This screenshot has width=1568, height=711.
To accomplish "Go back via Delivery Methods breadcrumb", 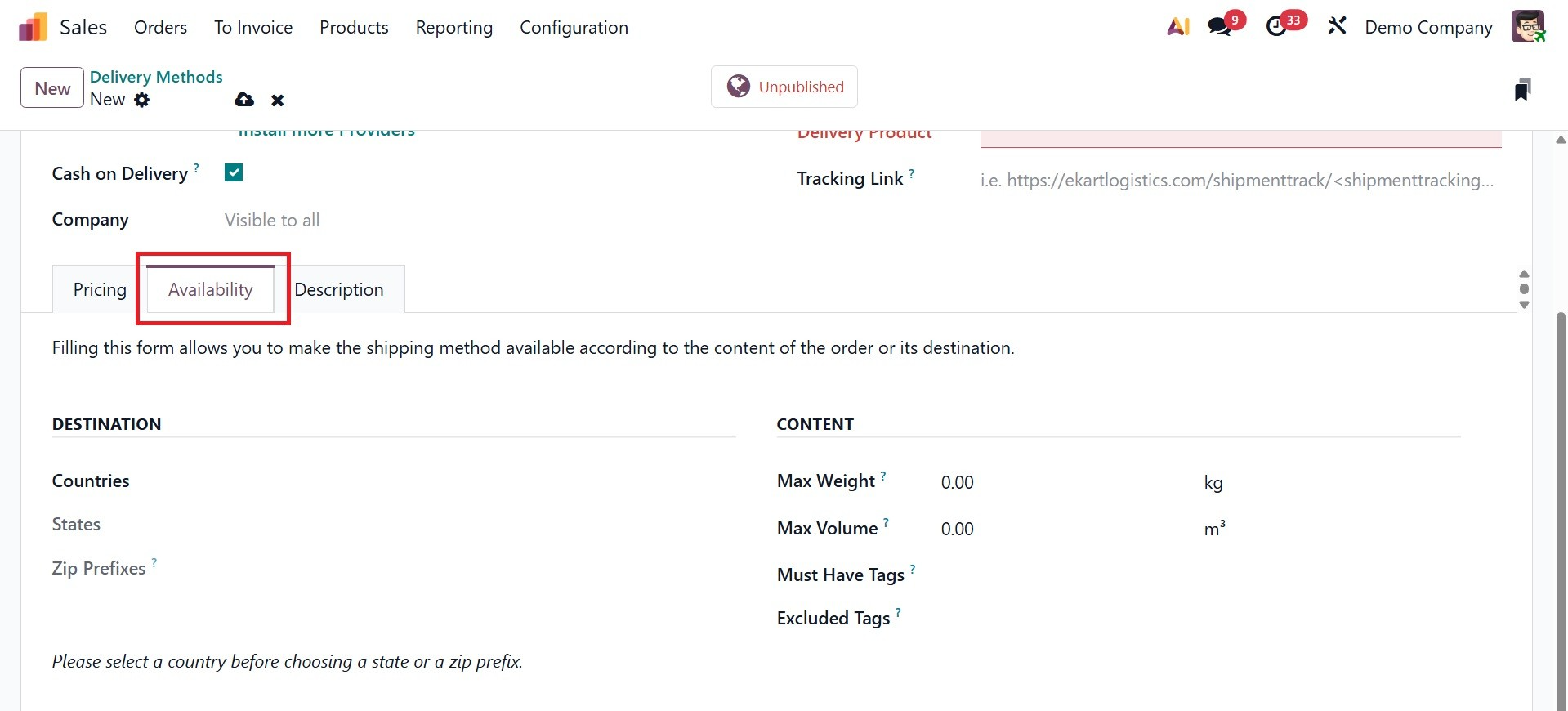I will coord(156,77).
